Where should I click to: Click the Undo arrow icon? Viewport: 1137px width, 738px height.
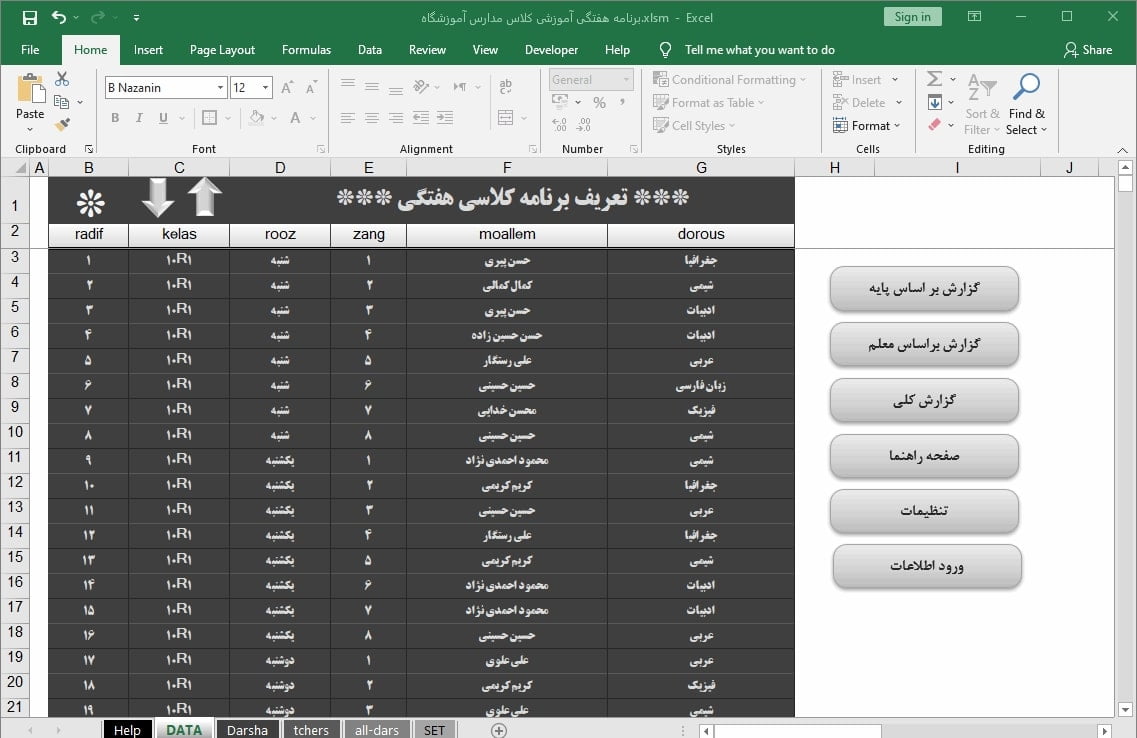click(59, 17)
